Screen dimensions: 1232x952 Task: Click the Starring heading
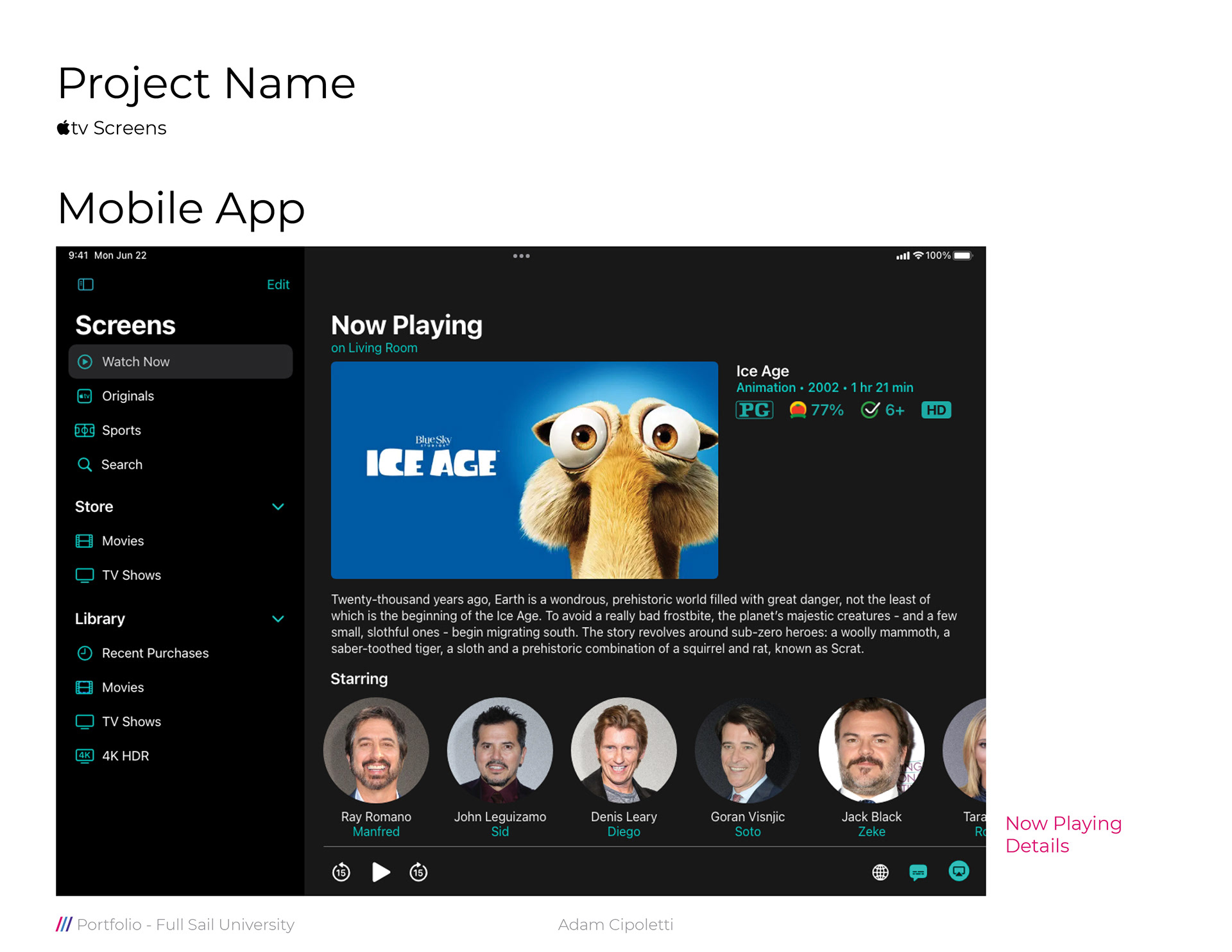[x=359, y=679]
